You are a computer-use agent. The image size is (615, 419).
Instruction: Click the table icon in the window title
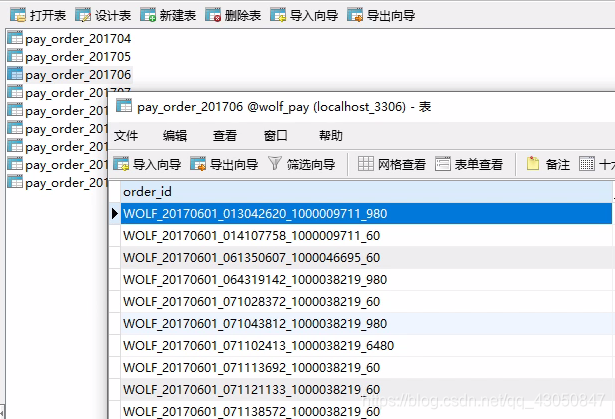tap(124, 106)
